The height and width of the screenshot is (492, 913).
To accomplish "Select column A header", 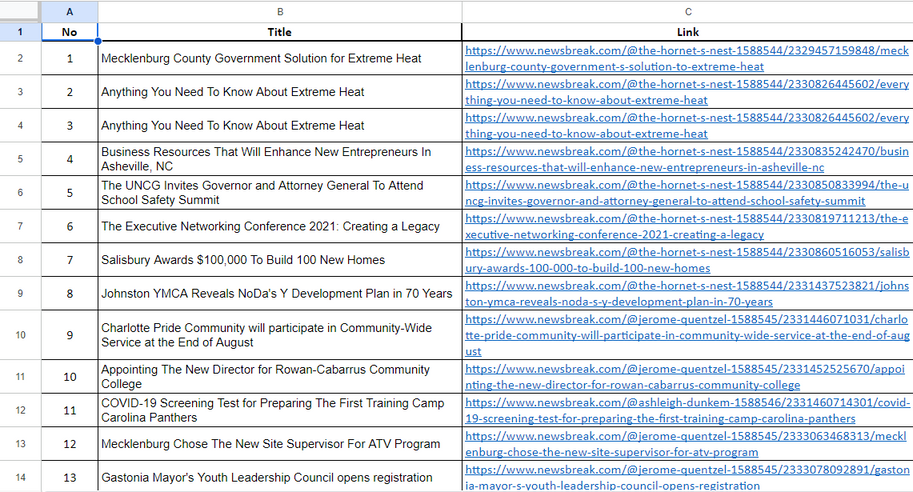I will (69, 11).
